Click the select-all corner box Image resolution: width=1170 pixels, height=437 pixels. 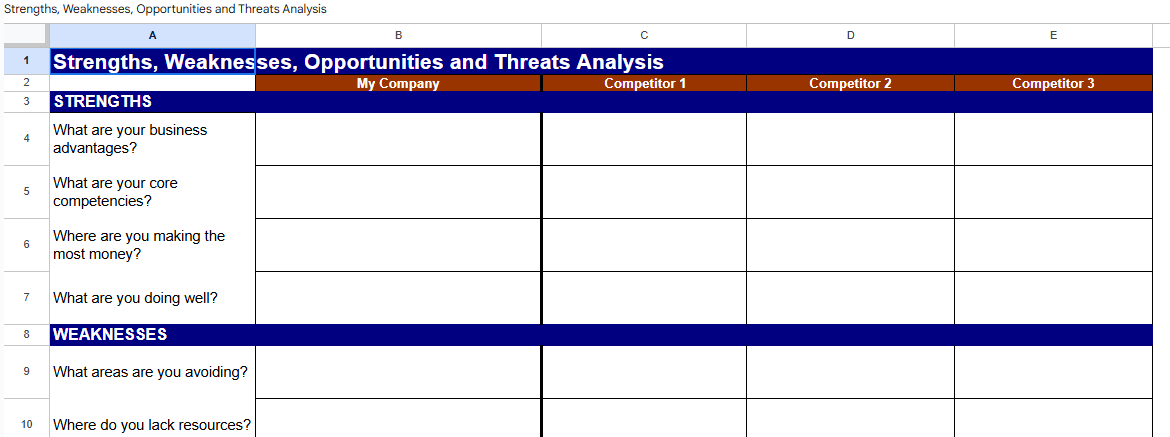(x=25, y=35)
